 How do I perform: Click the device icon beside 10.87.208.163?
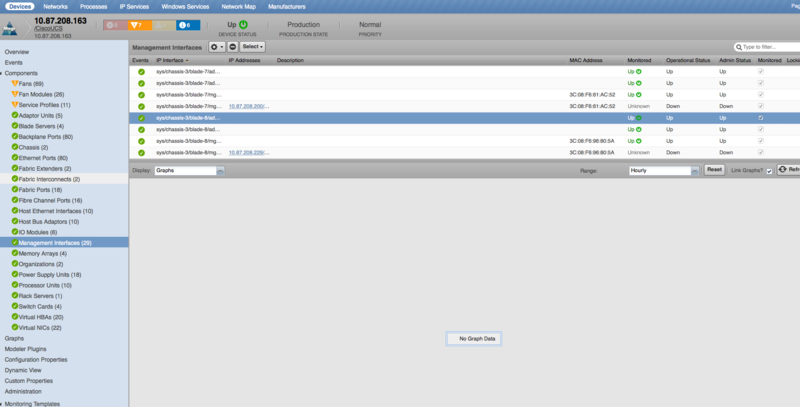tap(10, 29)
